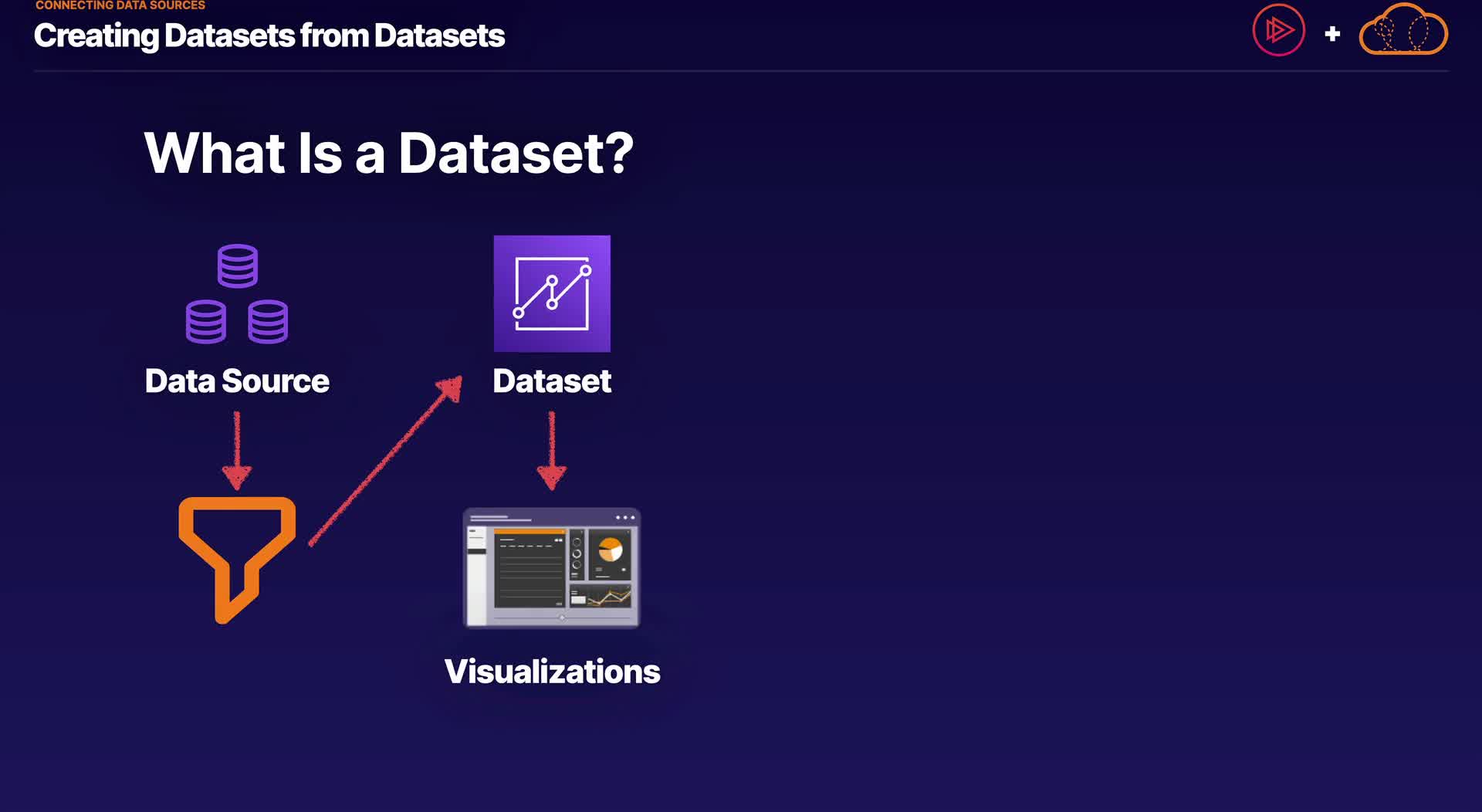Click the diagonal red arrow toward Dataset

click(385, 461)
